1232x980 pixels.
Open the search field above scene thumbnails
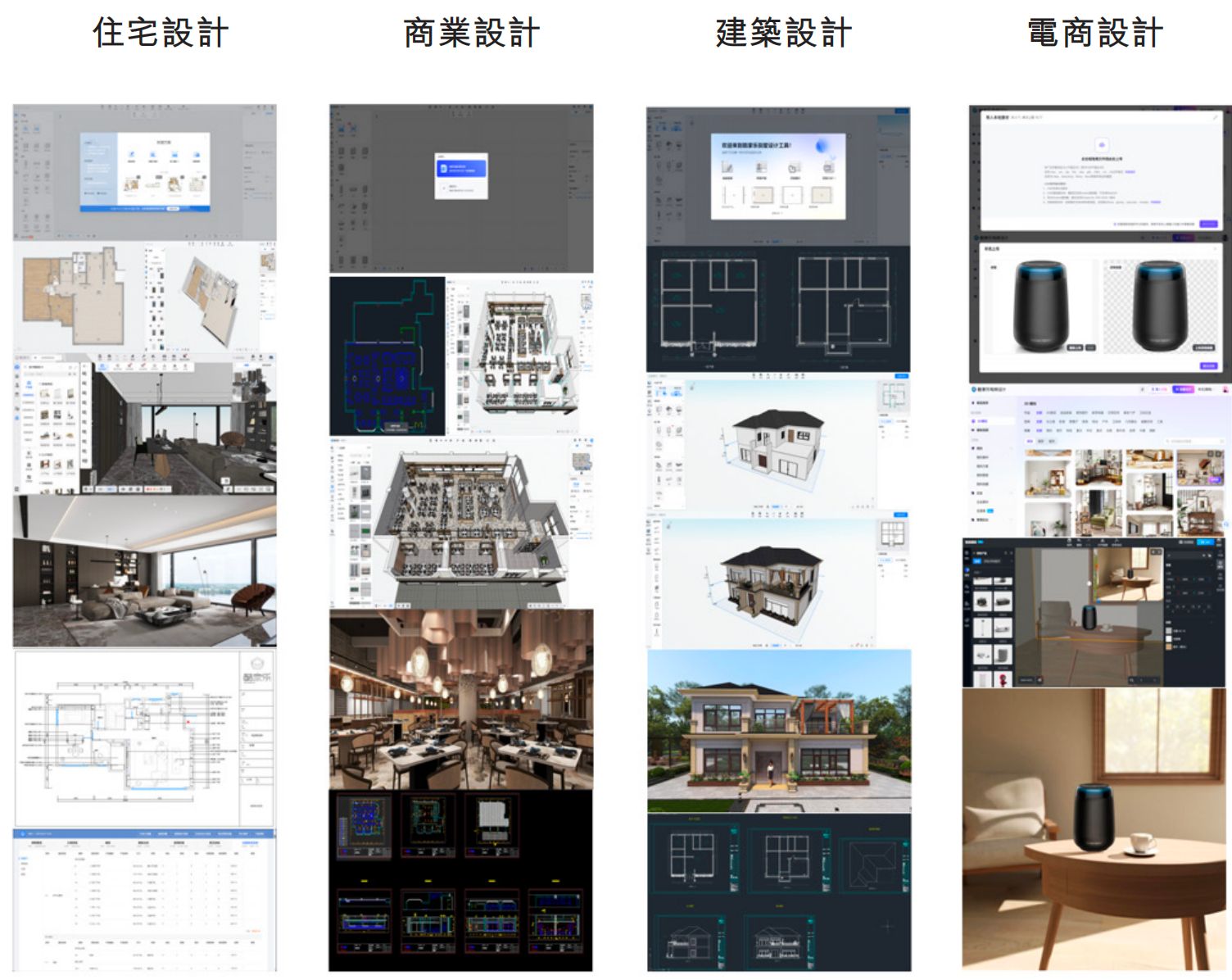[1192, 441]
